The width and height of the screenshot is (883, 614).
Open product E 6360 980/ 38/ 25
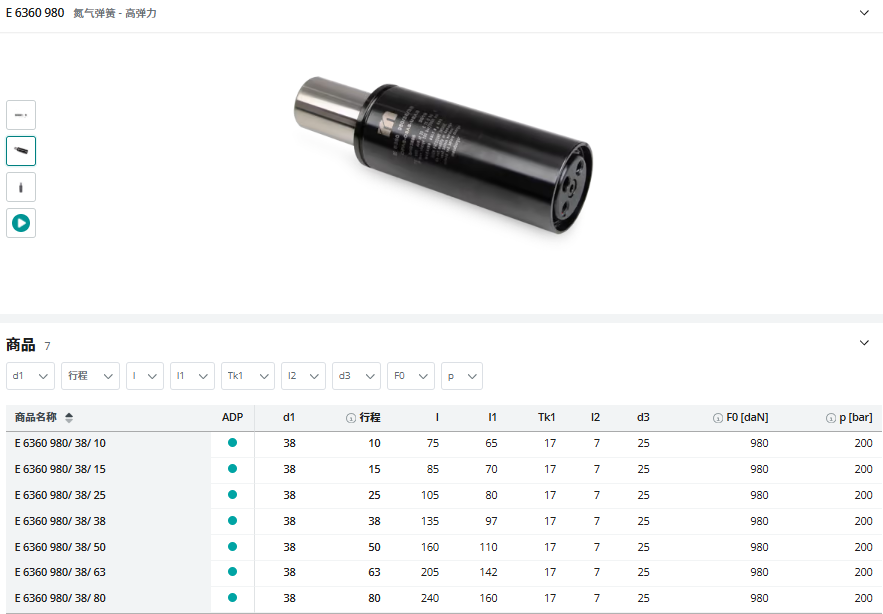60,495
